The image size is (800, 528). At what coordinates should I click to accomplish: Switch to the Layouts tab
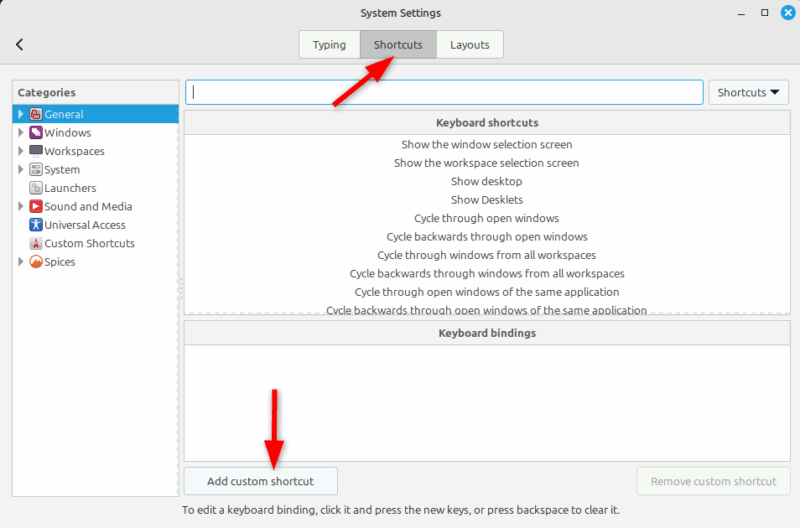(x=469, y=45)
